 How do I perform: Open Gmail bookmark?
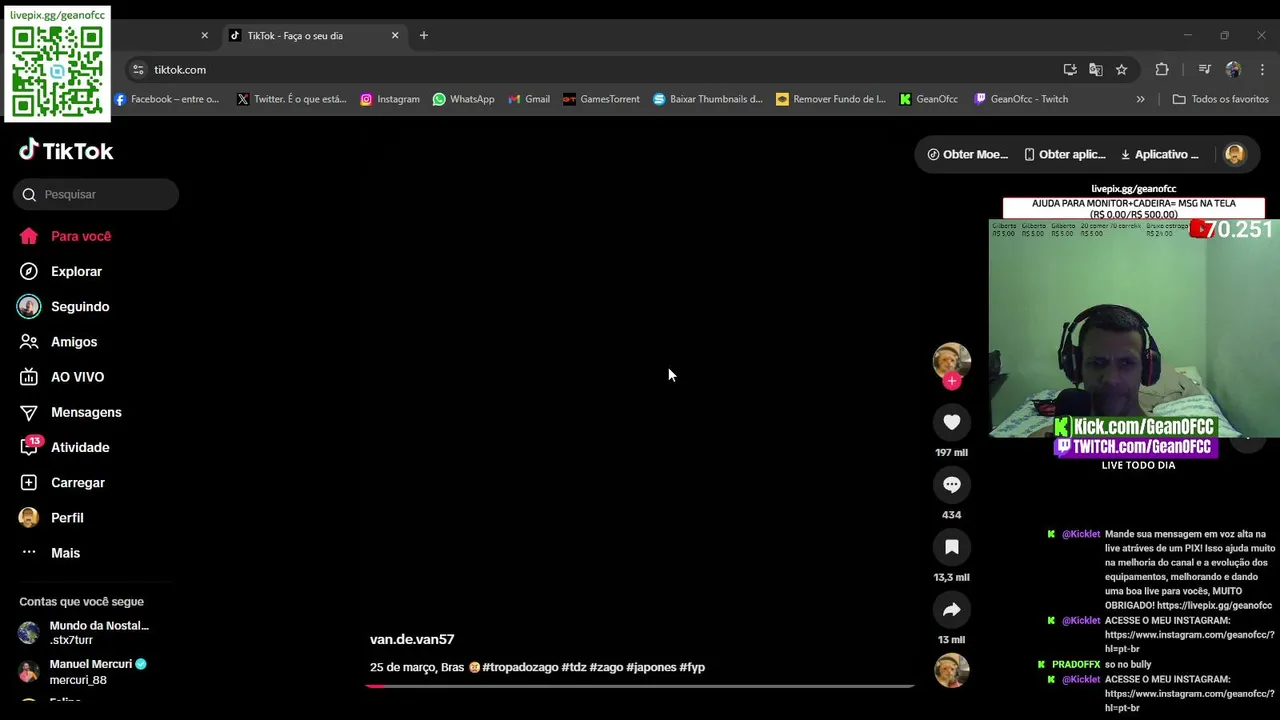coord(528,99)
